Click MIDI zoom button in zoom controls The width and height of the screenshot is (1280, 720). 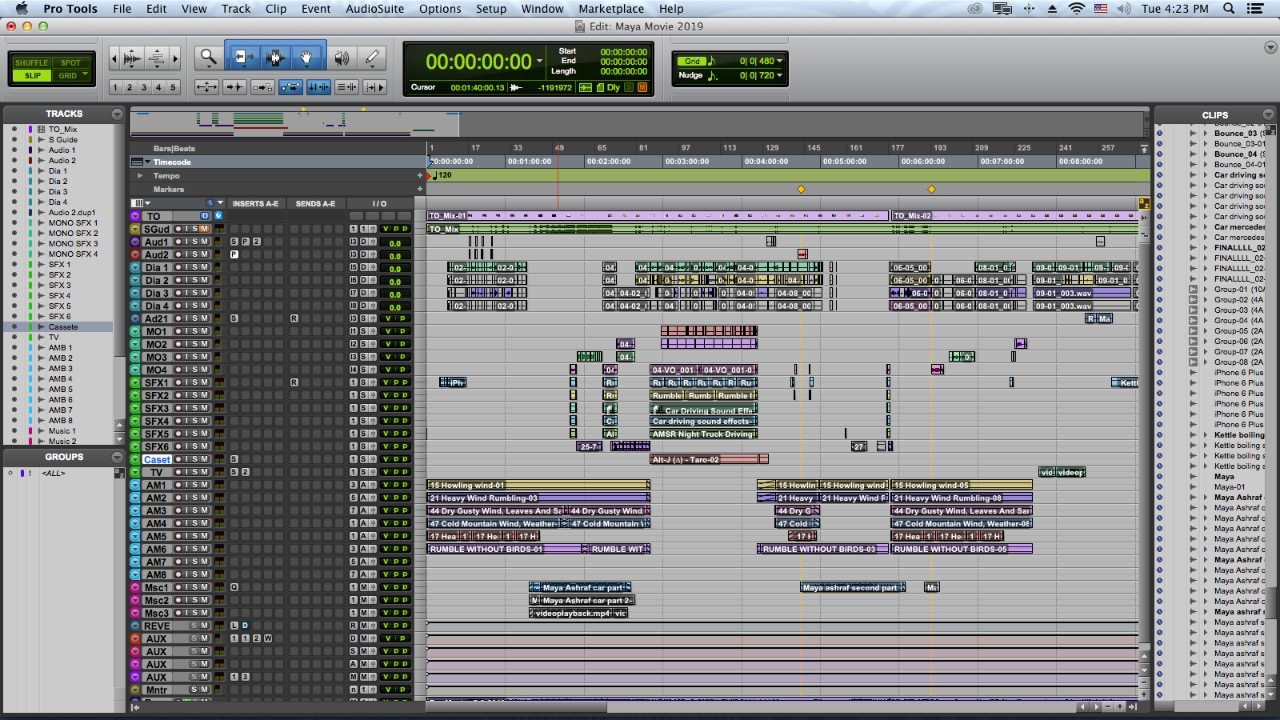coord(157,59)
